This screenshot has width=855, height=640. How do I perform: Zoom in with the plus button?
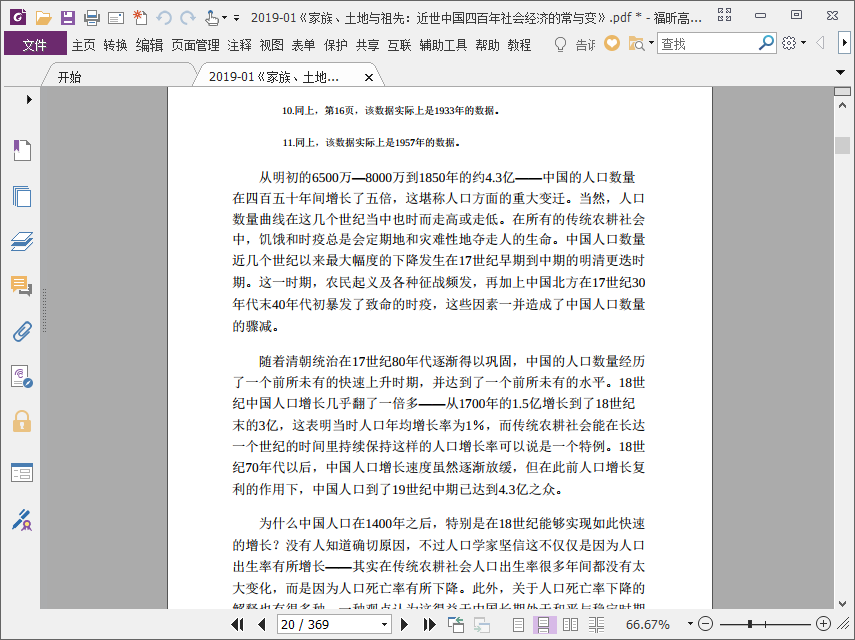[823, 624]
